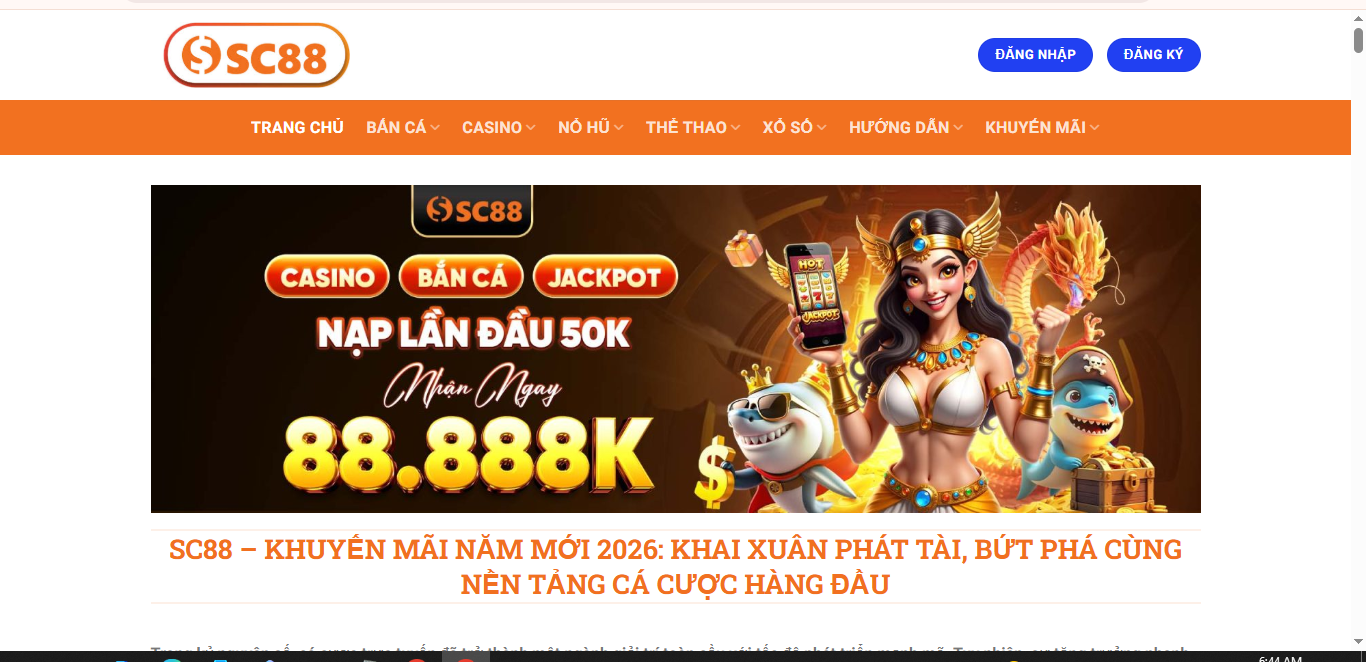
Task: Expand the KHUYẾN MÃI dropdown chevron
Action: click(x=1095, y=128)
